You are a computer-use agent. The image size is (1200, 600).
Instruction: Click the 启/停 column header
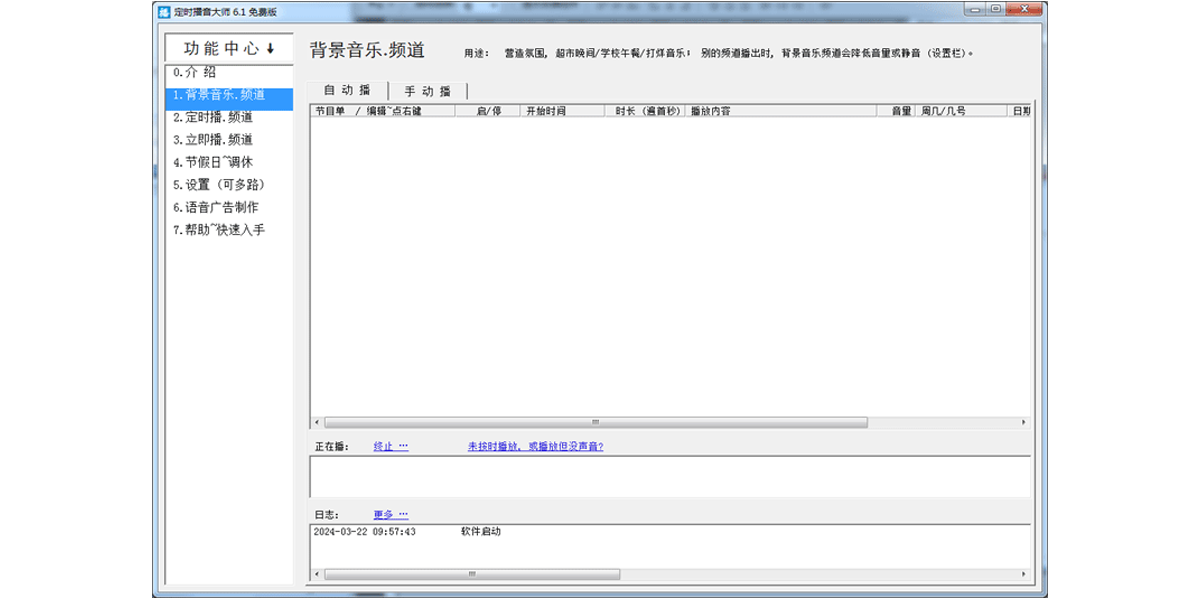point(488,113)
